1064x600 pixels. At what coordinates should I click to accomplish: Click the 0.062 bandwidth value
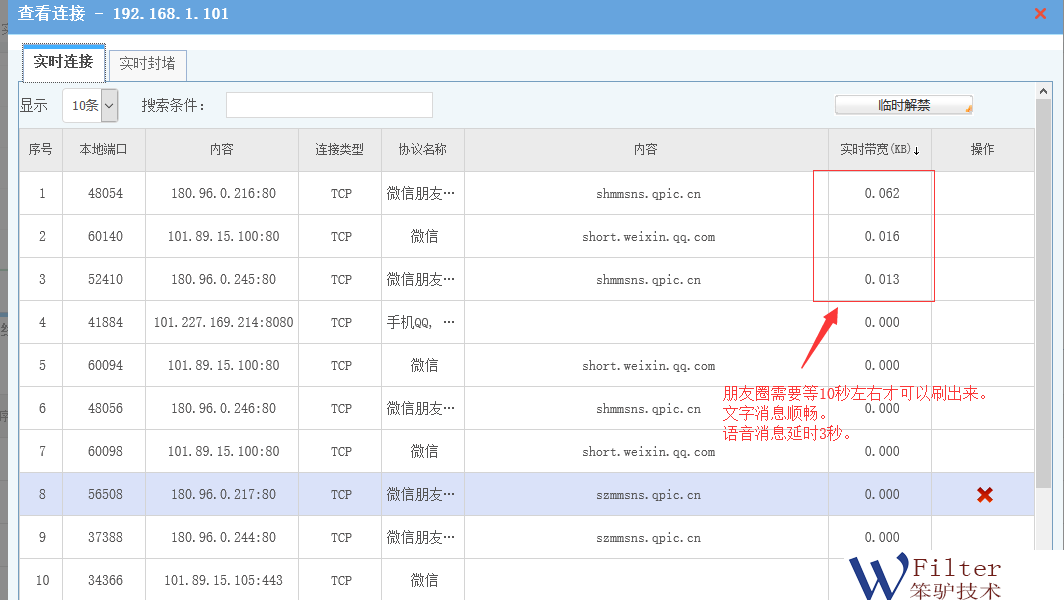click(x=881, y=194)
